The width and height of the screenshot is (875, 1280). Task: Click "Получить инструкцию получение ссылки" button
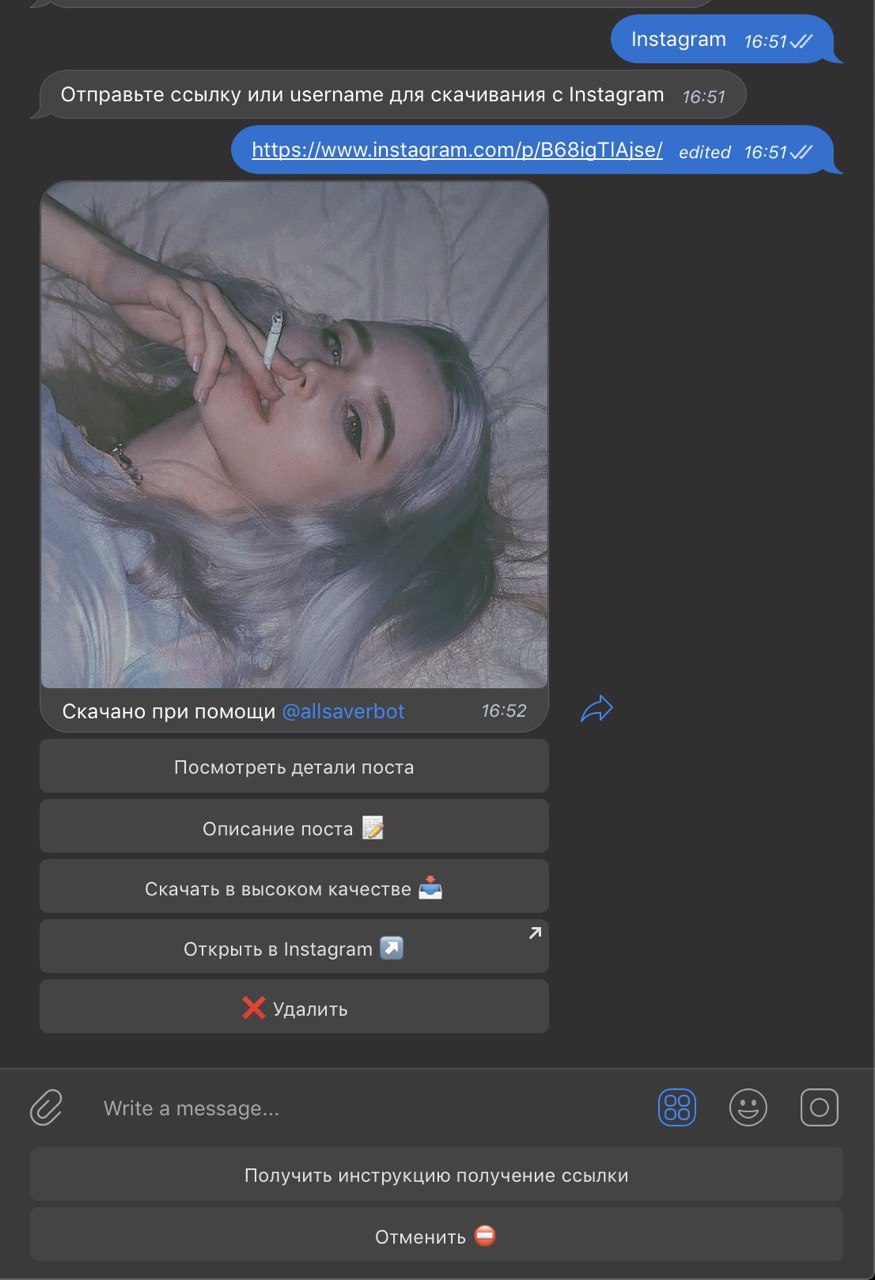click(436, 1175)
